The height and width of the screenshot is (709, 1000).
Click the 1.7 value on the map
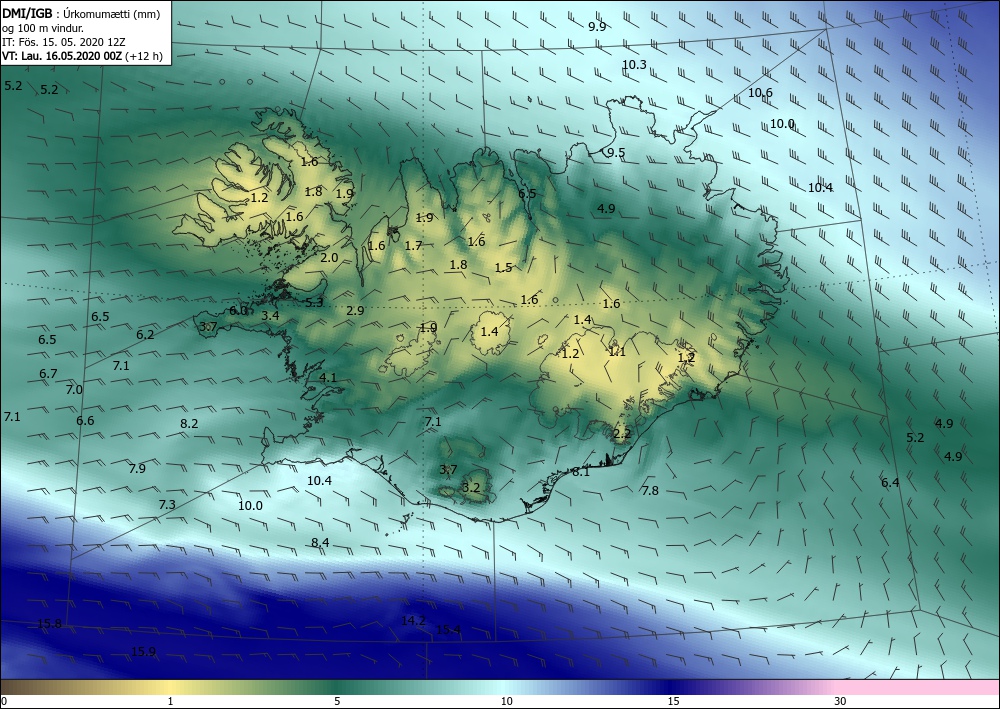[413, 245]
